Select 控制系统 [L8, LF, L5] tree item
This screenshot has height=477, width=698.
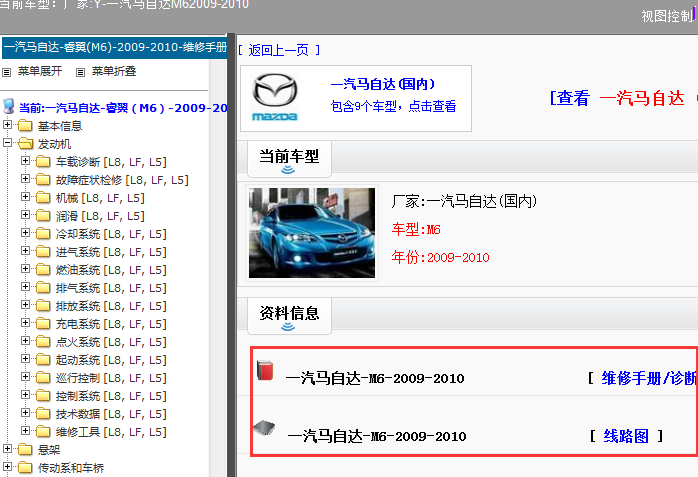click(111, 396)
